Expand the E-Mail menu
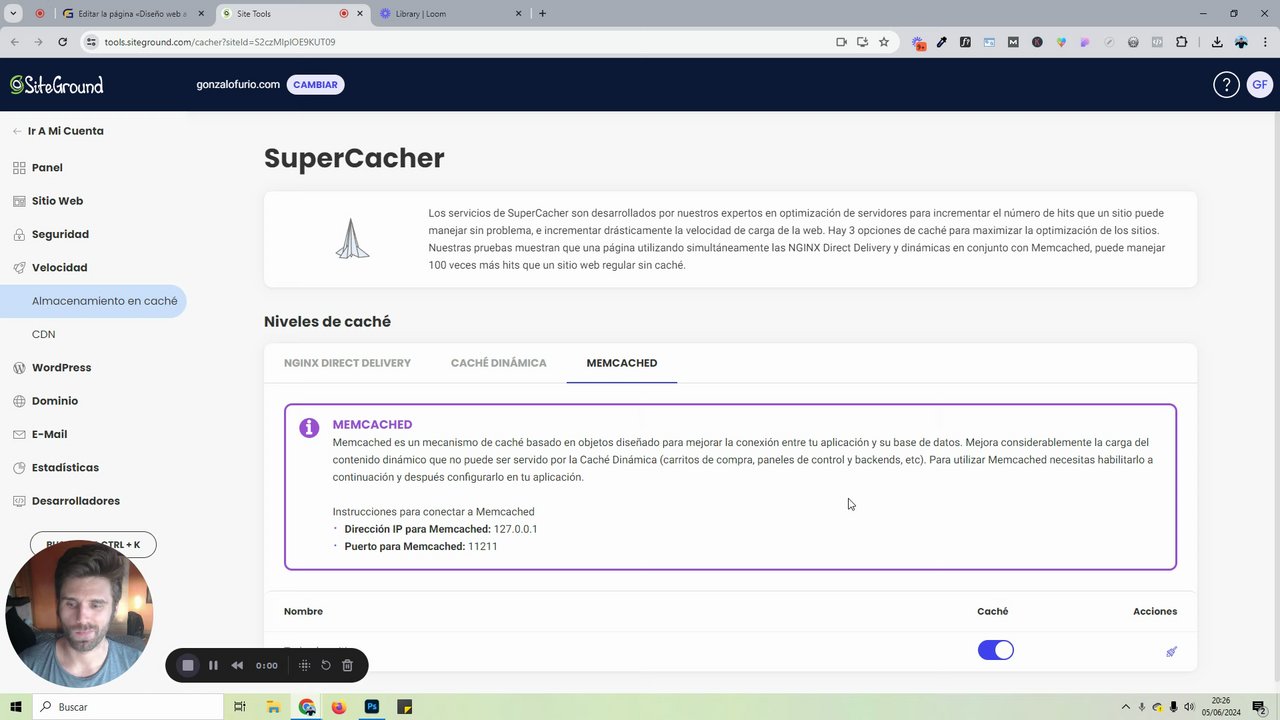Image resolution: width=1280 pixels, height=720 pixels. [49, 434]
